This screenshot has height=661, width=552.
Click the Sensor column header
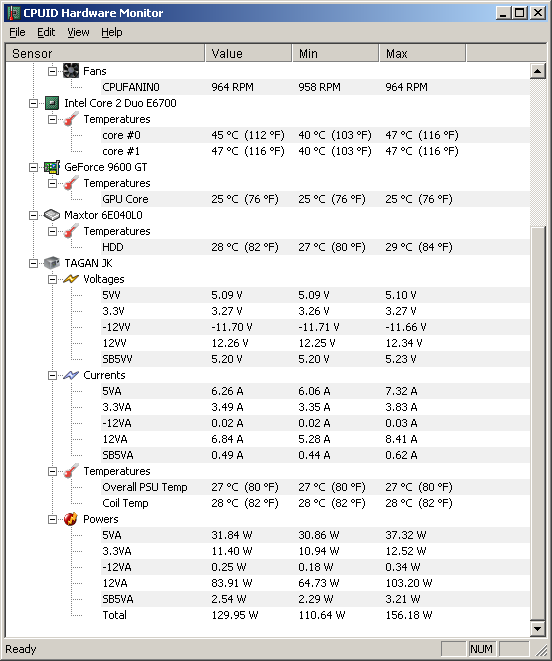[x=105, y=54]
